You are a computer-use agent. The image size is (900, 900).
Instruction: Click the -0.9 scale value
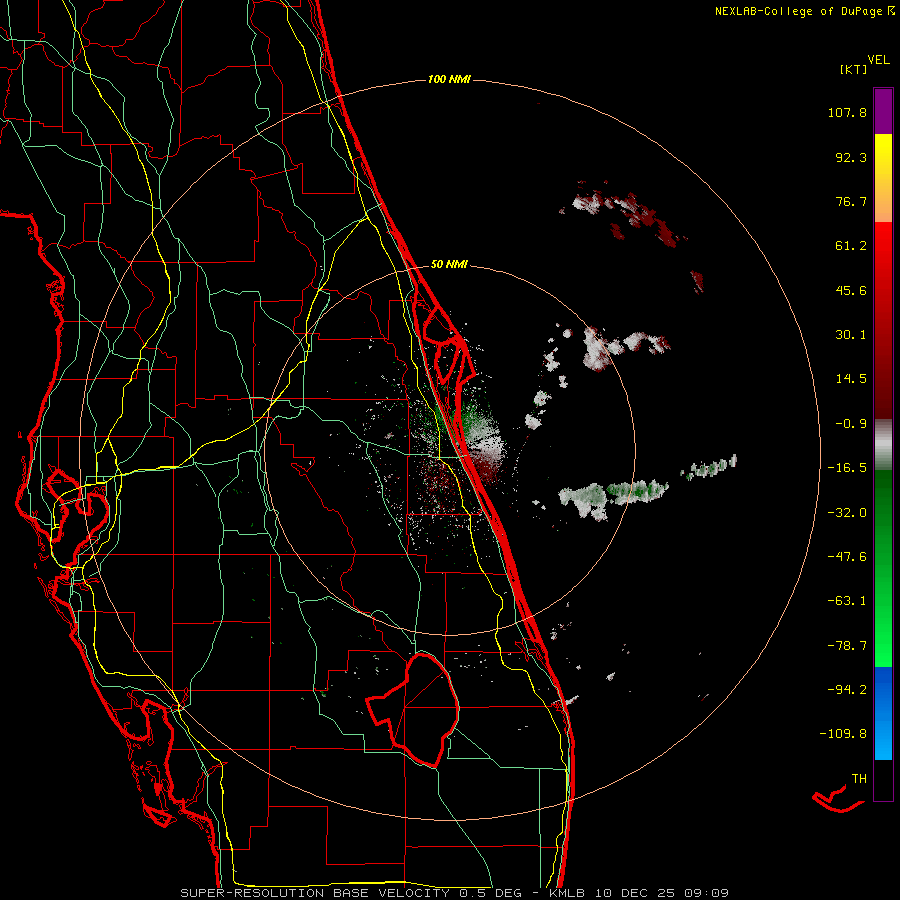[851, 424]
